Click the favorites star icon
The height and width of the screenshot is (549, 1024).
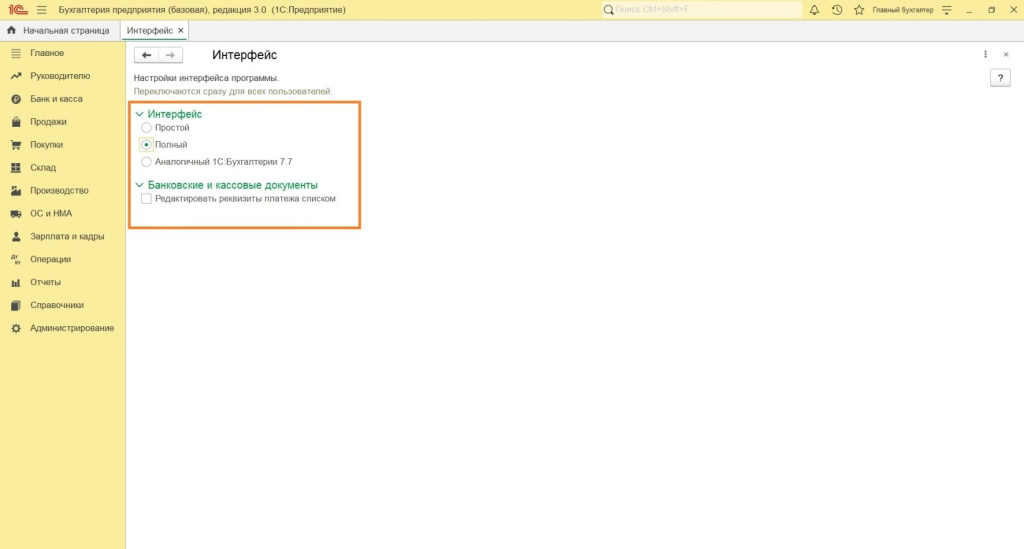point(858,9)
